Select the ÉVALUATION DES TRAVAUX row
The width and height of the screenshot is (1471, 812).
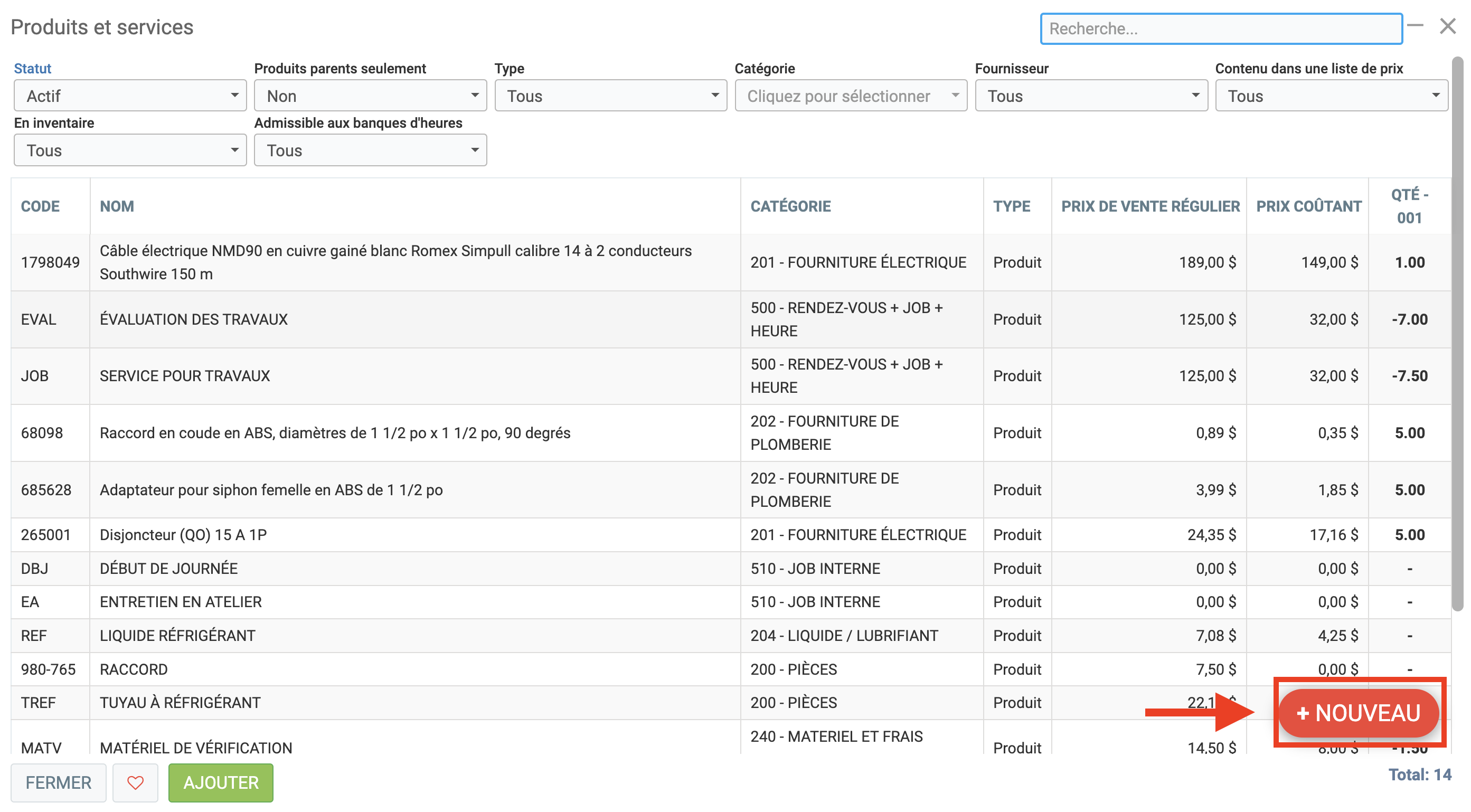point(194,319)
